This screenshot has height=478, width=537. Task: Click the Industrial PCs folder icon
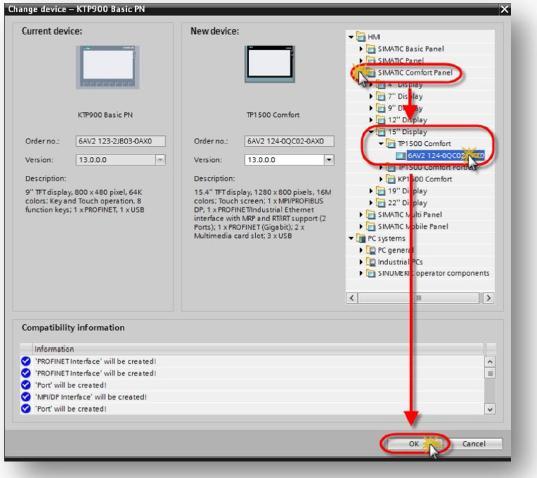tap(371, 262)
